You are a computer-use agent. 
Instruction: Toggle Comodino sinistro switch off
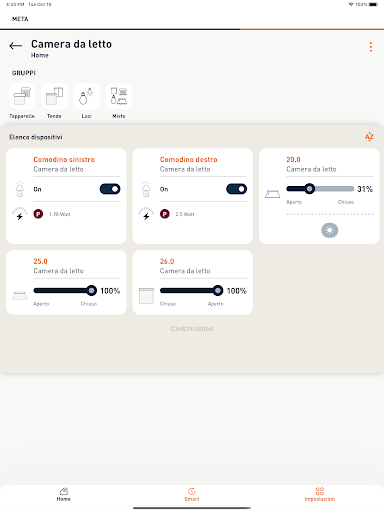click(110, 189)
